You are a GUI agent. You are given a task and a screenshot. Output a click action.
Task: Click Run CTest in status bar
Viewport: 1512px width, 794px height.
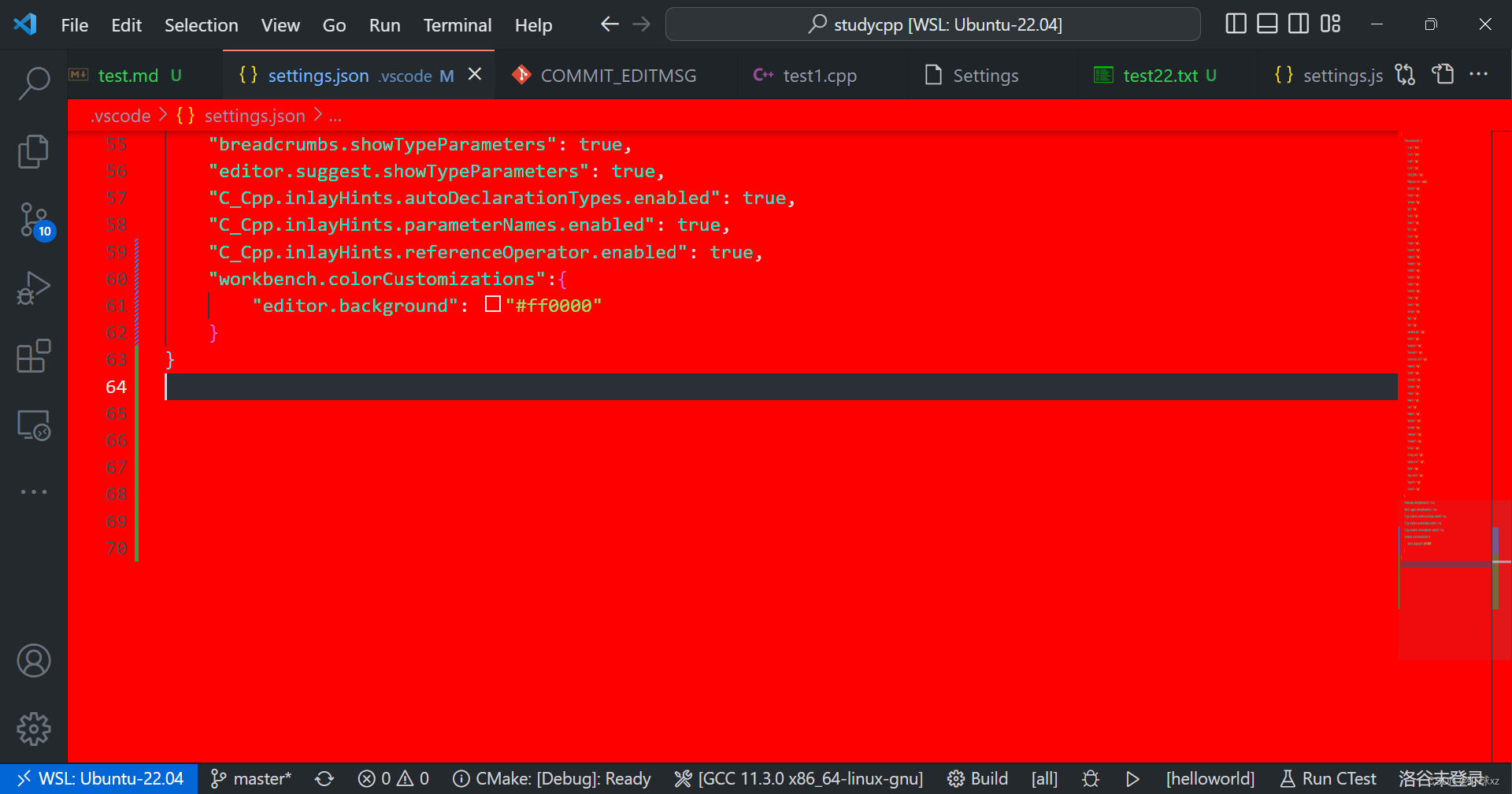(x=1327, y=778)
